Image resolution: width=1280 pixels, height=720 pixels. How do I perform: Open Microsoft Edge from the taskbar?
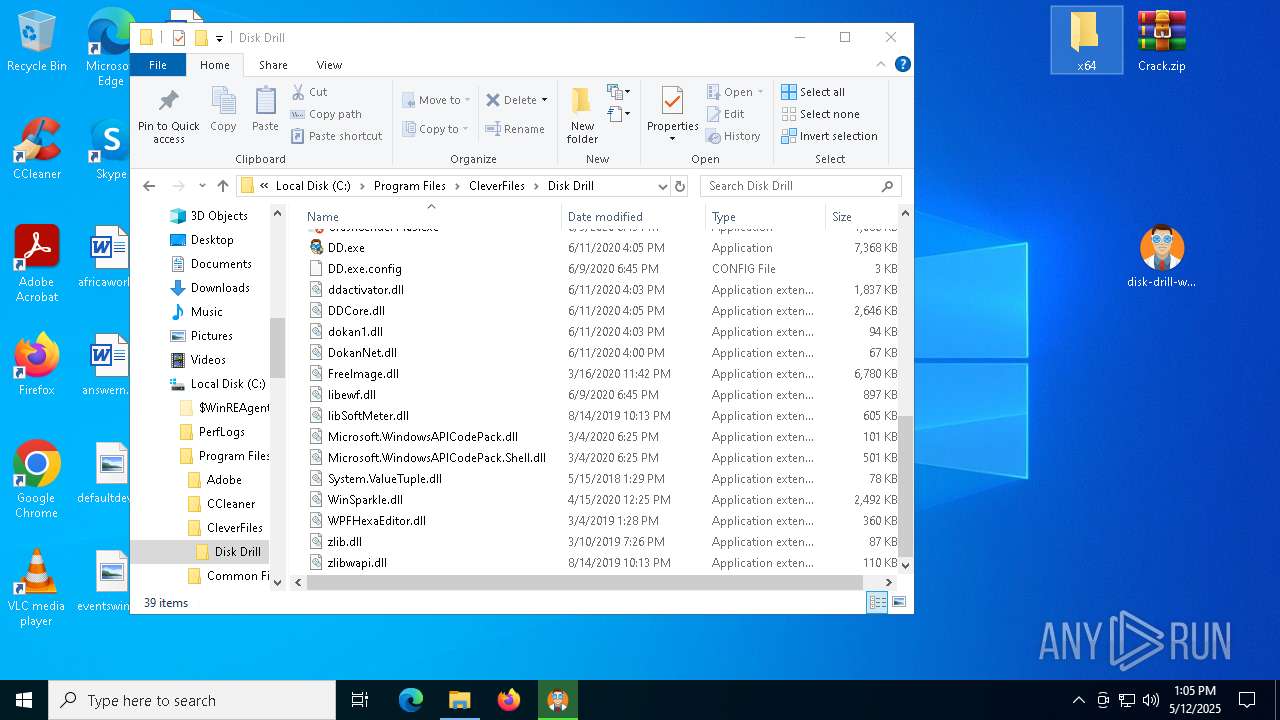411,700
